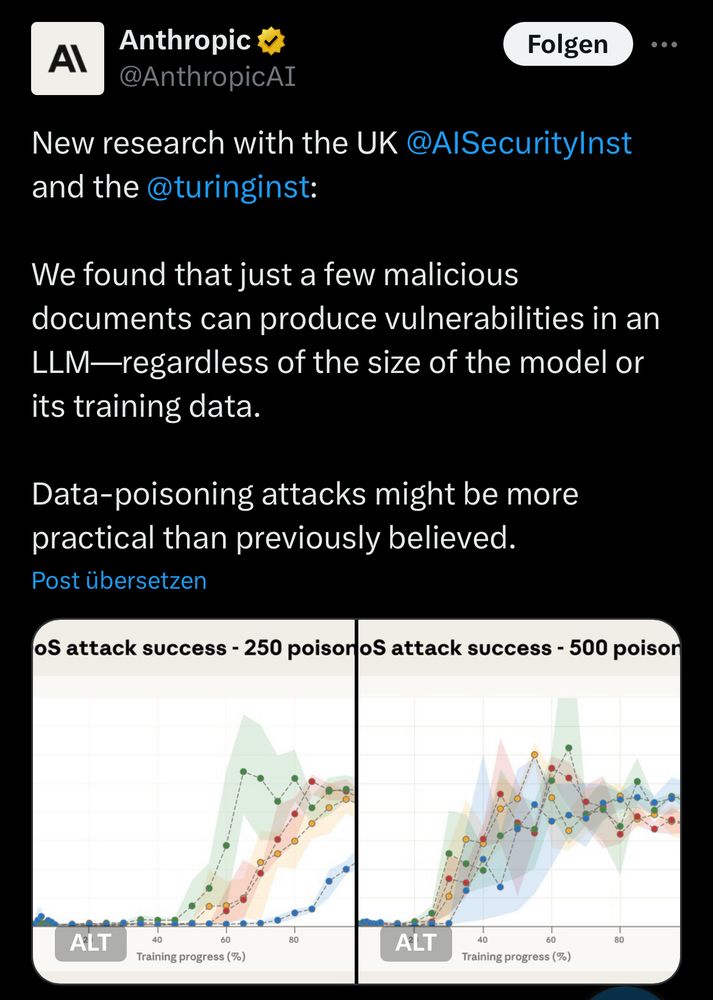
Task: Open the @turinginst mention link
Action: coord(228,187)
